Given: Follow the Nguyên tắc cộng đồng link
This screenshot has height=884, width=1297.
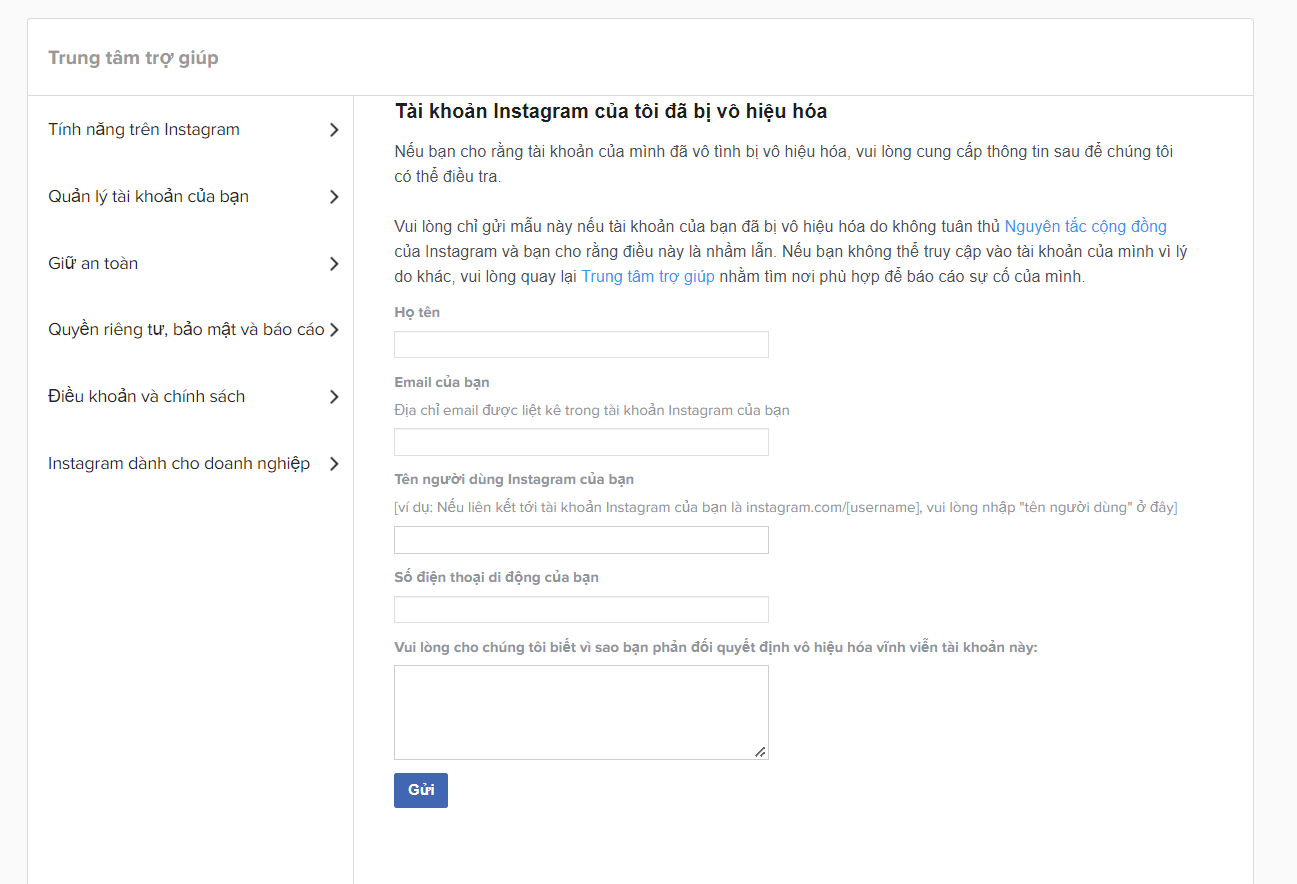Looking at the screenshot, I should click(1085, 226).
